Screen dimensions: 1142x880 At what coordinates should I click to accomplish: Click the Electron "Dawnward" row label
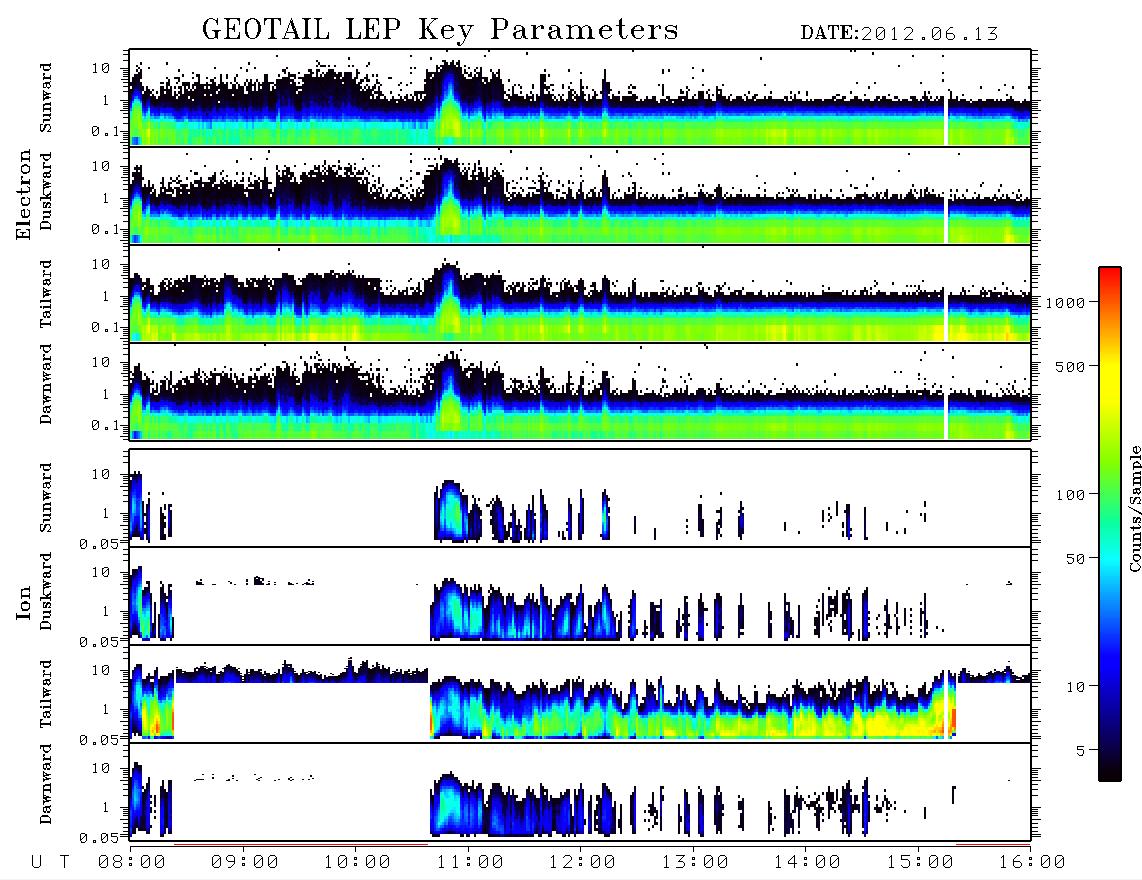pos(46,384)
